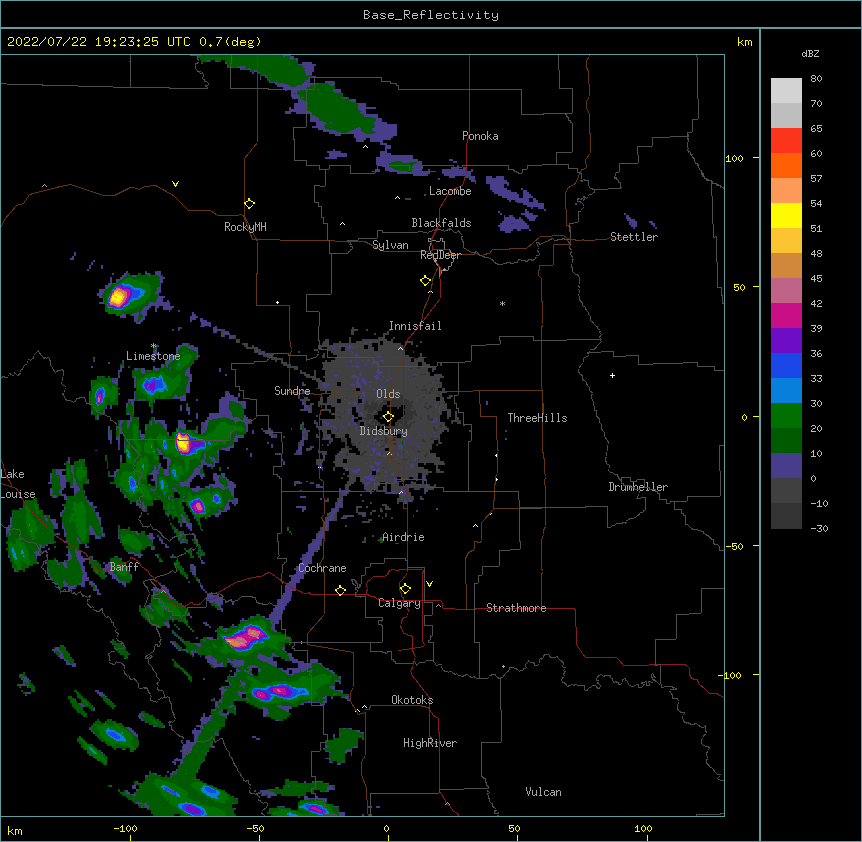Click the yellow diamond marker below Cochrane
862x842 pixels.
click(x=340, y=590)
